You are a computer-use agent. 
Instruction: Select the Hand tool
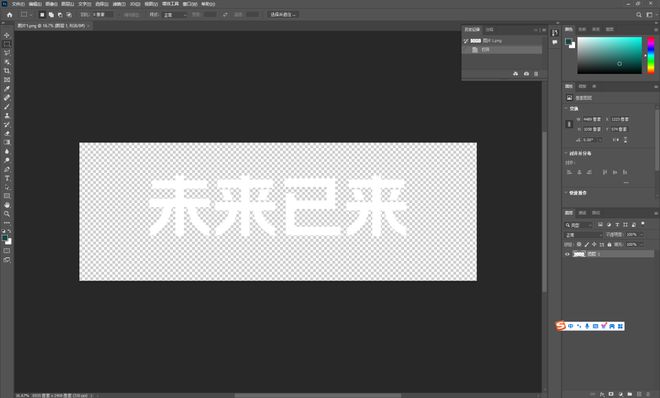coord(7,205)
